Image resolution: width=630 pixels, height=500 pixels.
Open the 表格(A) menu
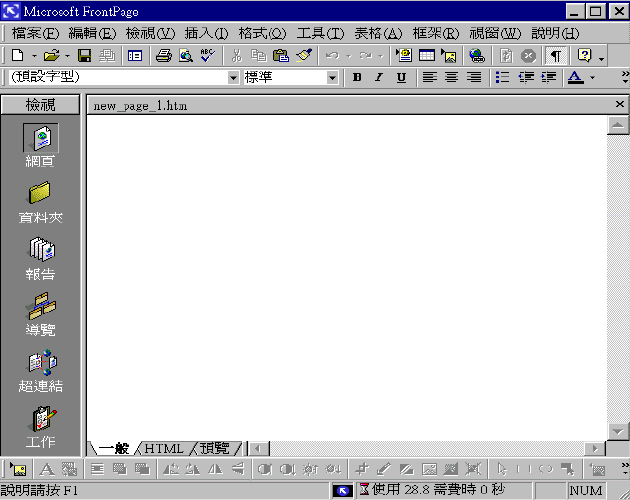pyautogui.click(x=378, y=33)
